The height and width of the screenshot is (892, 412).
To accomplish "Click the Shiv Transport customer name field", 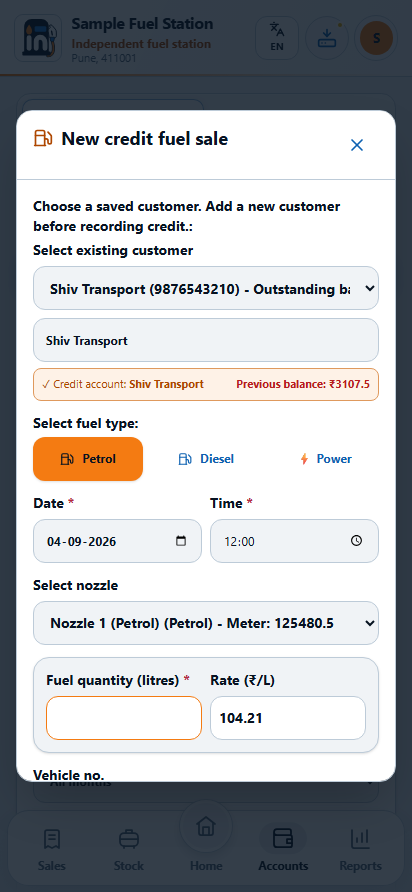I will pos(206,340).
